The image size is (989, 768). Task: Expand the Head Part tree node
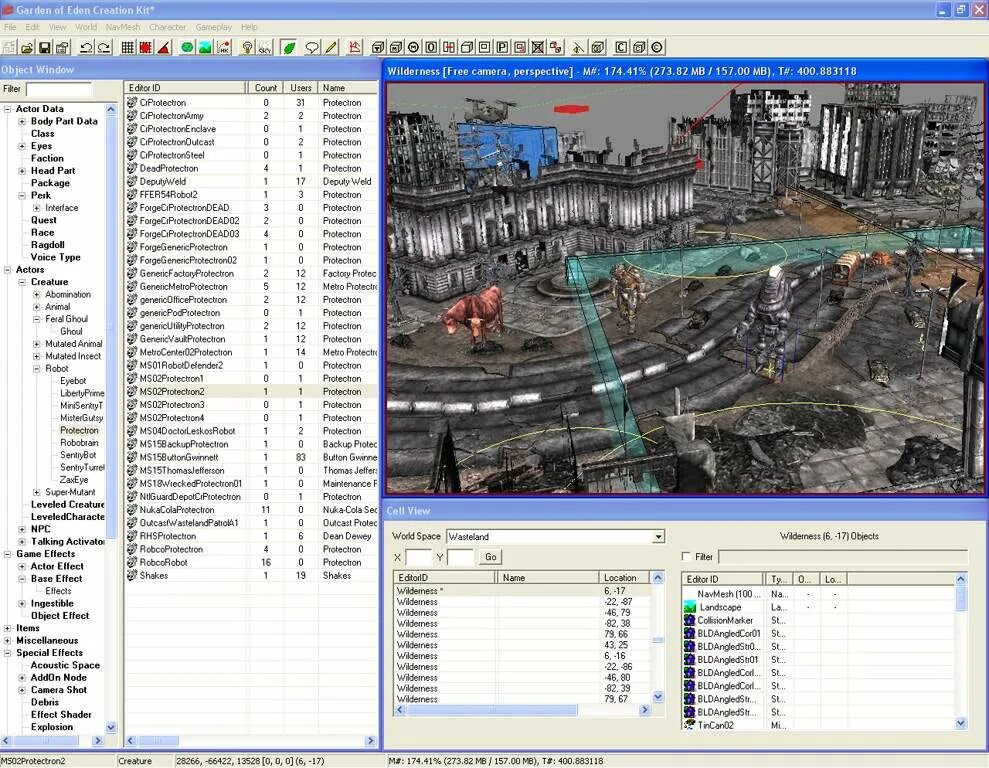click(22, 171)
